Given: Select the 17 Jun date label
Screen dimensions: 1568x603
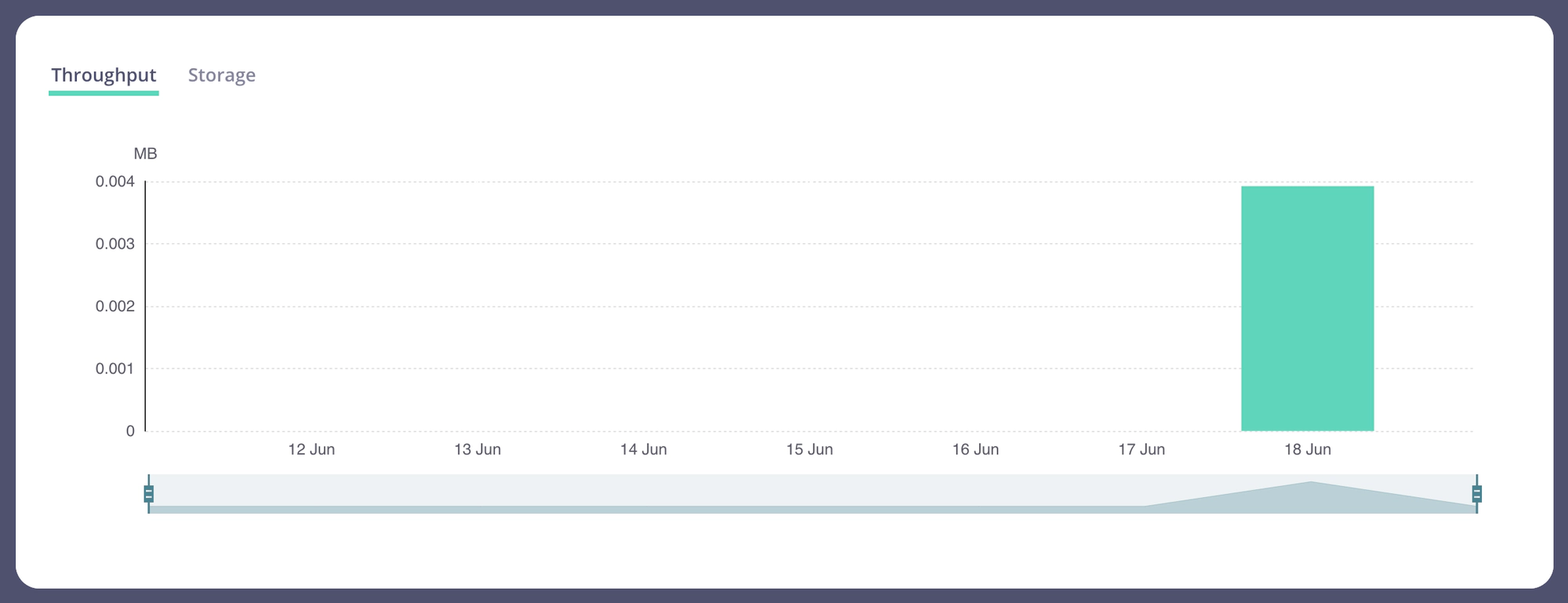Looking at the screenshot, I should coord(1142,449).
